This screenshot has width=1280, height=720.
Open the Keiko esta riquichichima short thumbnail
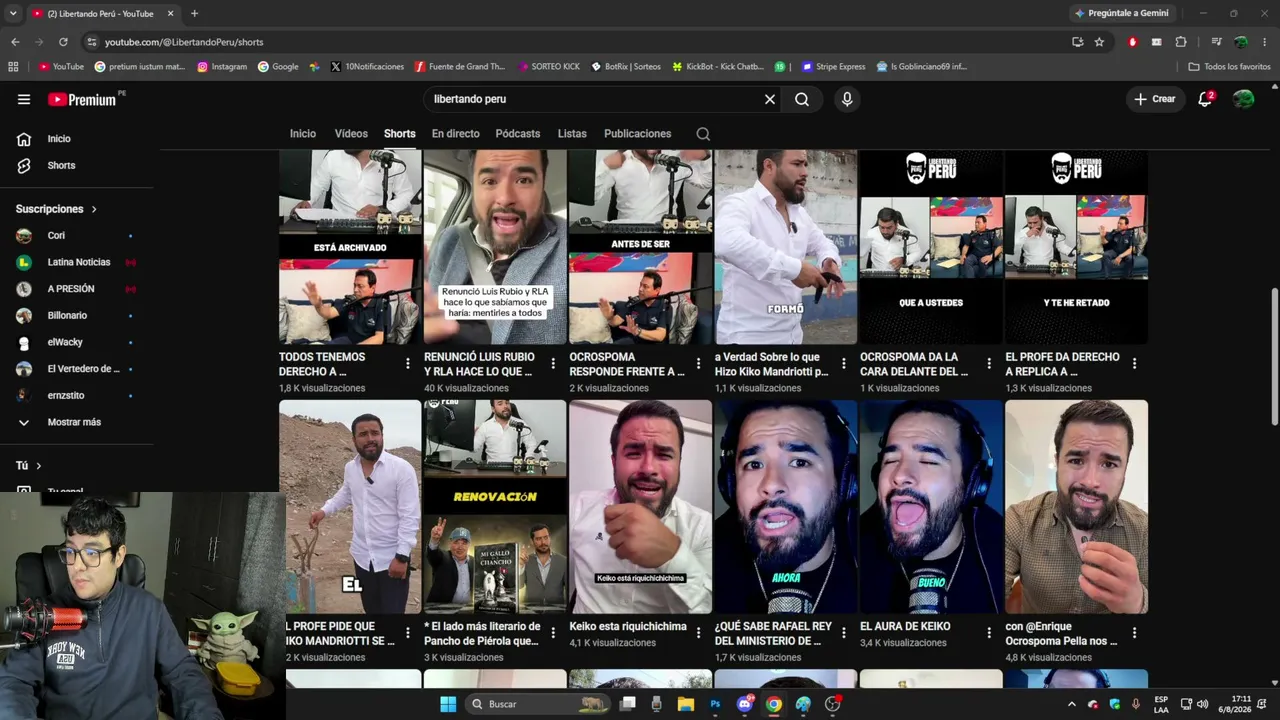(640, 507)
